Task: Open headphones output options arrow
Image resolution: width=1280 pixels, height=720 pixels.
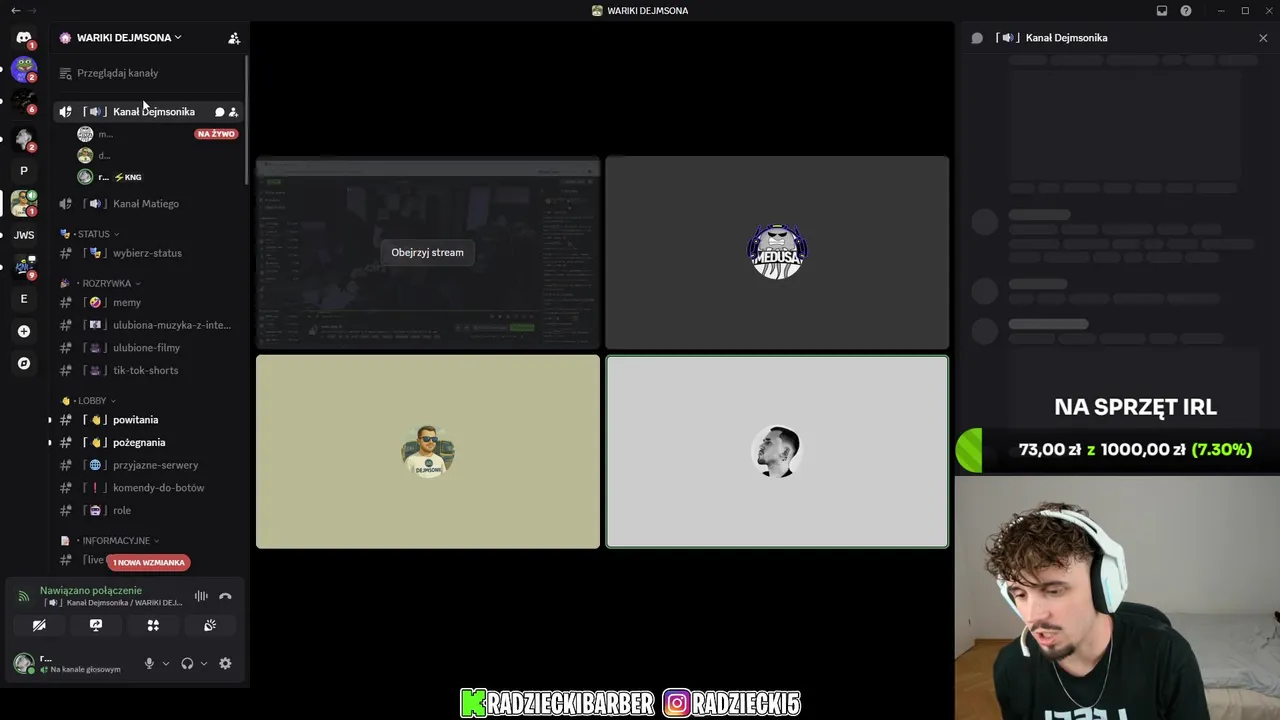Action: pyautogui.click(x=204, y=663)
